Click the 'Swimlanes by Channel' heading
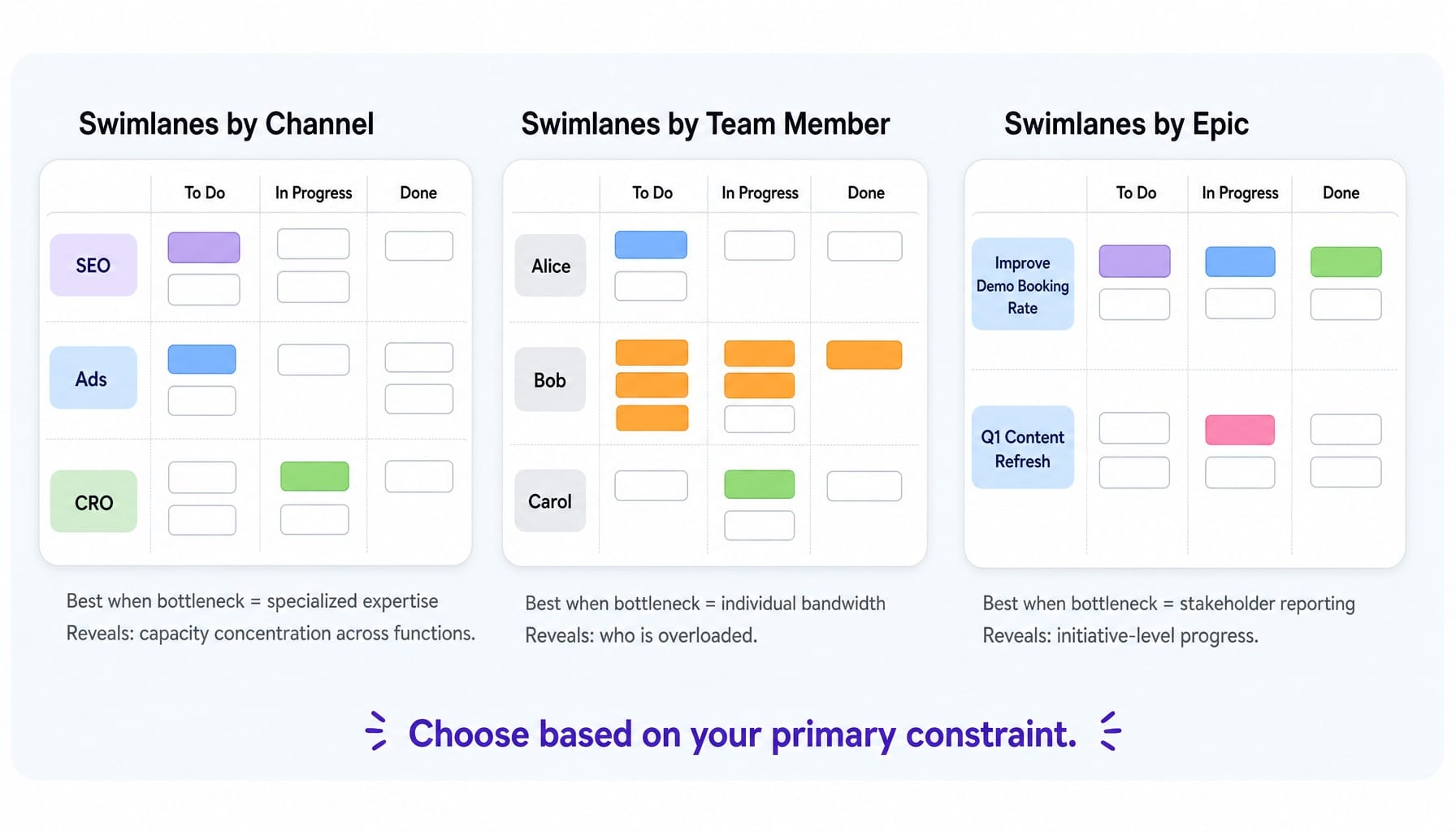The image size is (1456, 832). [x=227, y=124]
